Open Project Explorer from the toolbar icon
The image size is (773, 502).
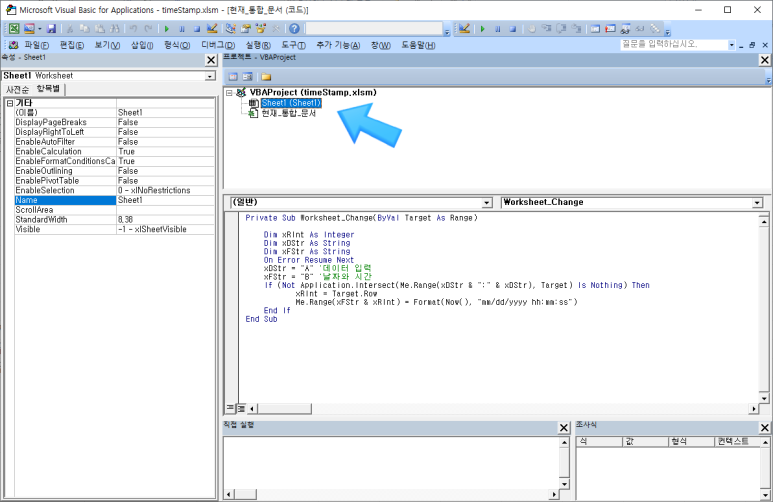coord(231,29)
